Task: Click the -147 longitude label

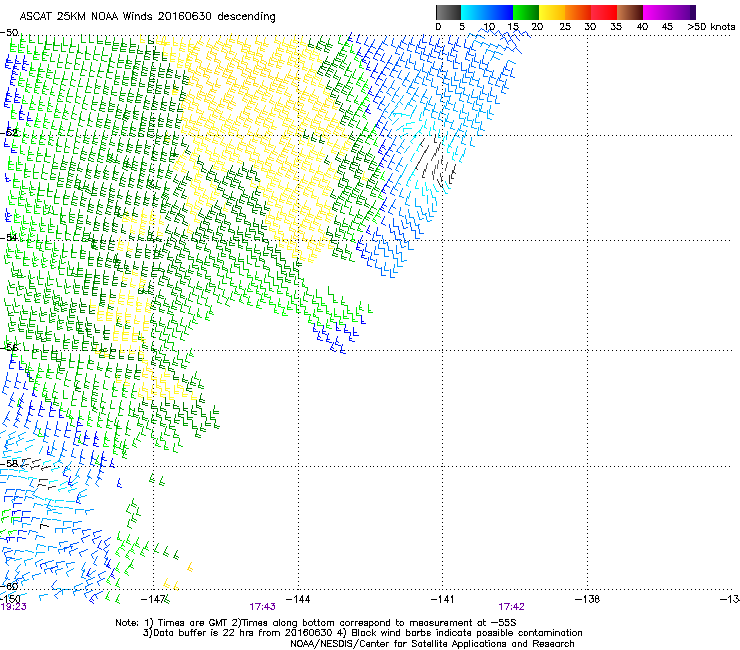Action: point(153,599)
